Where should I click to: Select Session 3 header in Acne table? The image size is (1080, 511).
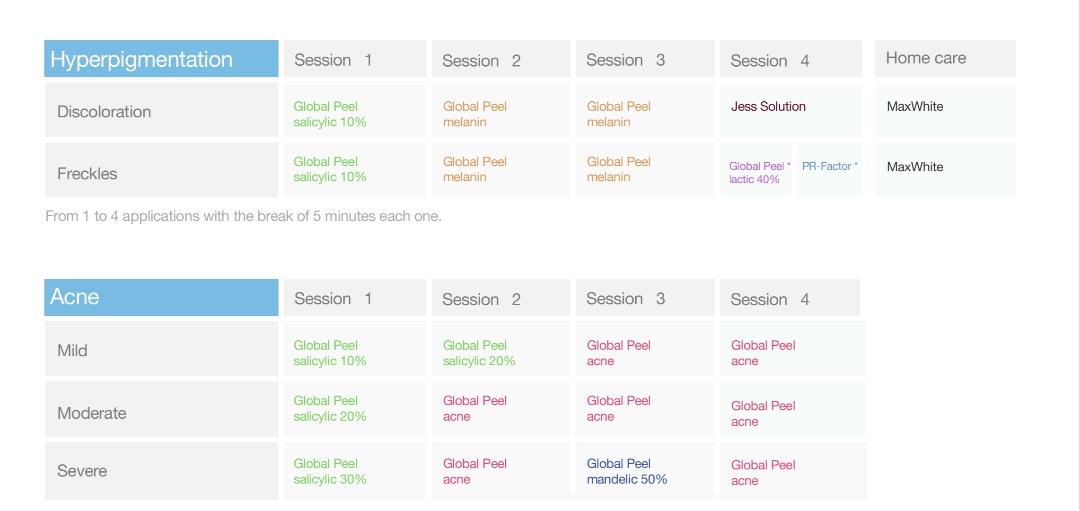644,298
